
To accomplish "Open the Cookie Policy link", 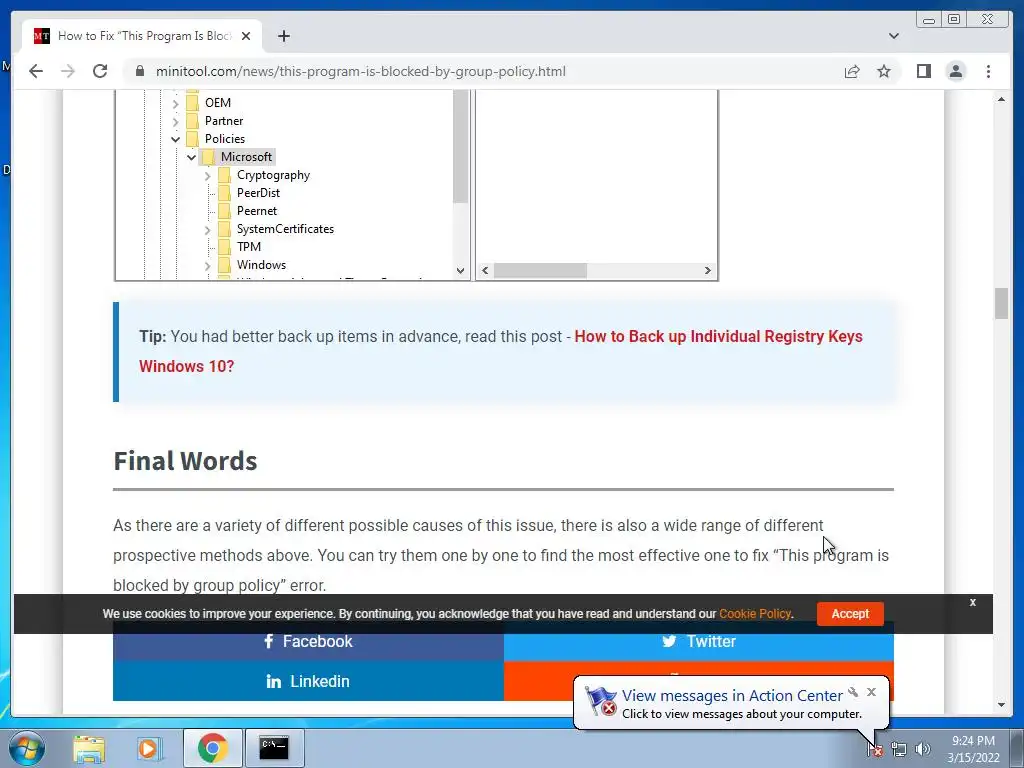I will pyautogui.click(x=755, y=614).
